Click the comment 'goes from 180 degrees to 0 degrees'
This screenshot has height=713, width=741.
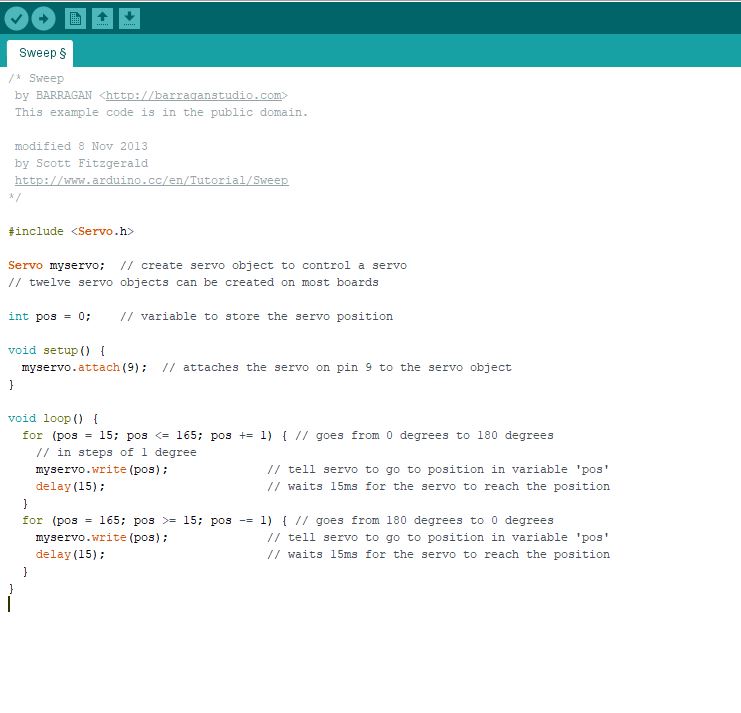tap(424, 521)
